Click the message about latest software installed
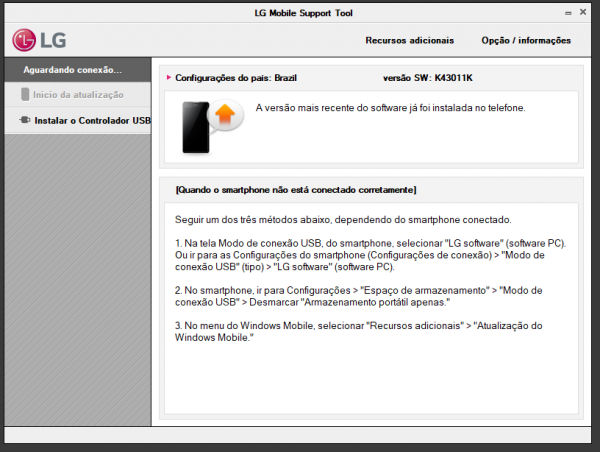This screenshot has width=600, height=452. (x=390, y=108)
